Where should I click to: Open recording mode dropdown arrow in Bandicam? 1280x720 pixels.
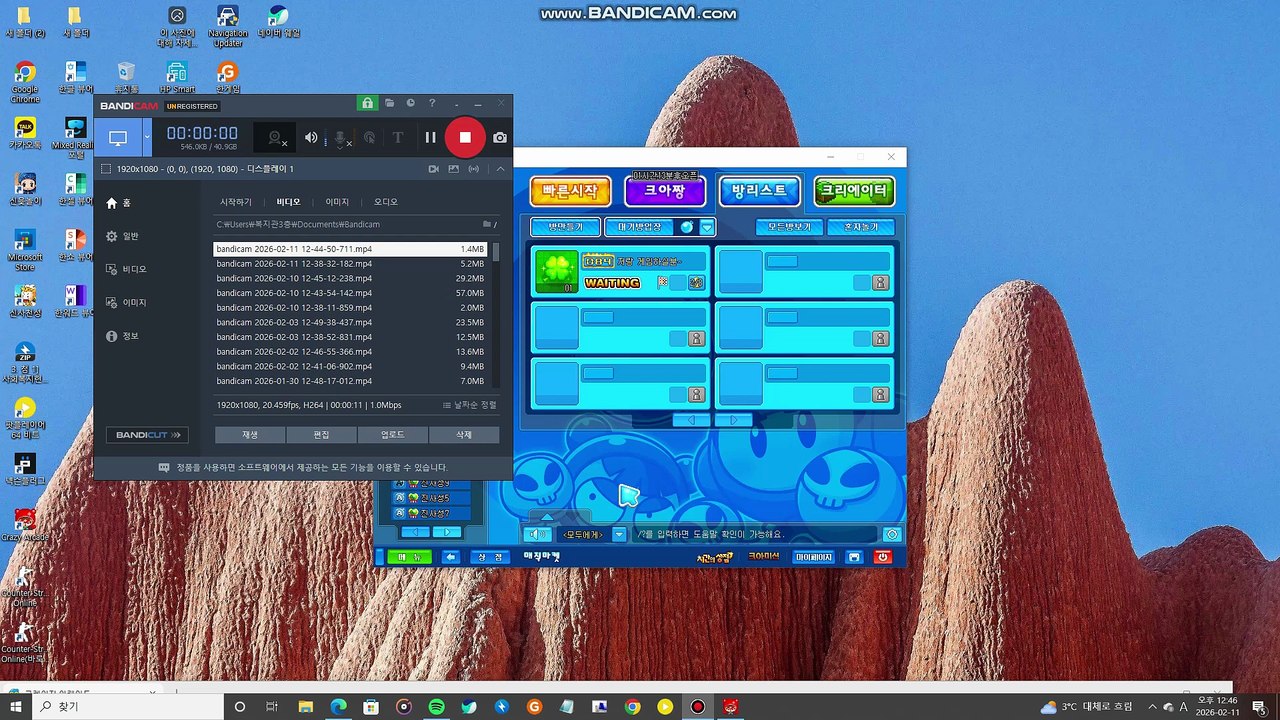tap(147, 138)
